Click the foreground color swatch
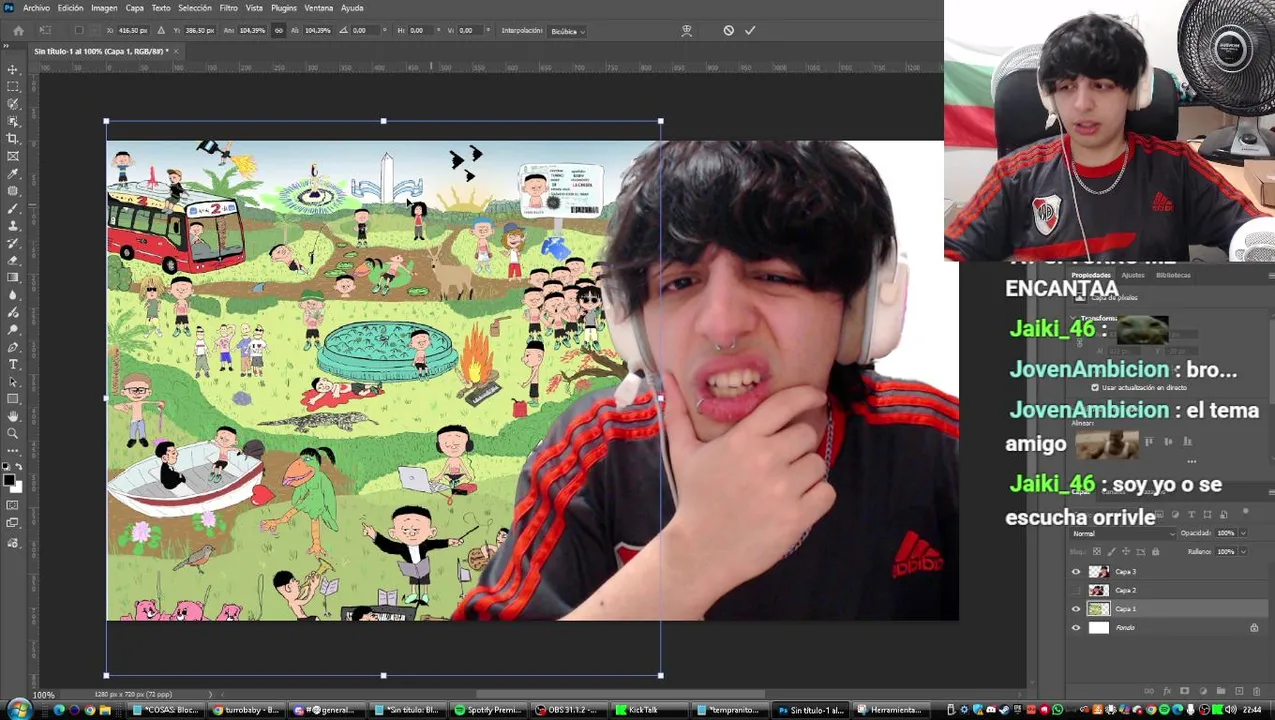 (9, 481)
